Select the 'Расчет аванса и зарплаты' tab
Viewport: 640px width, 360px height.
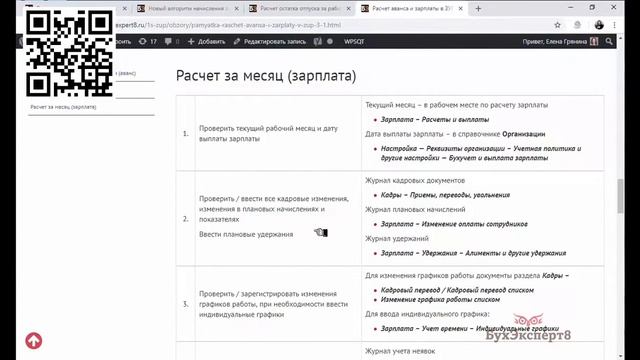click(x=412, y=8)
